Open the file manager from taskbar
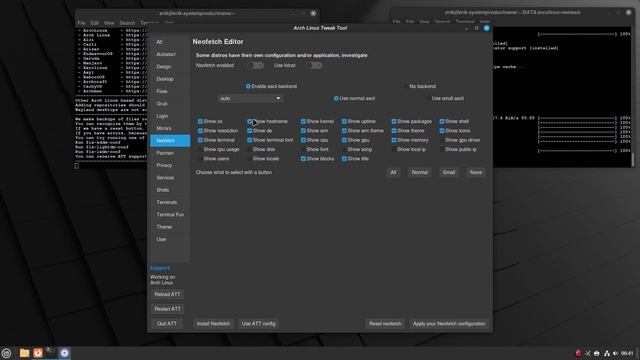 pyautogui.click(x=24, y=353)
